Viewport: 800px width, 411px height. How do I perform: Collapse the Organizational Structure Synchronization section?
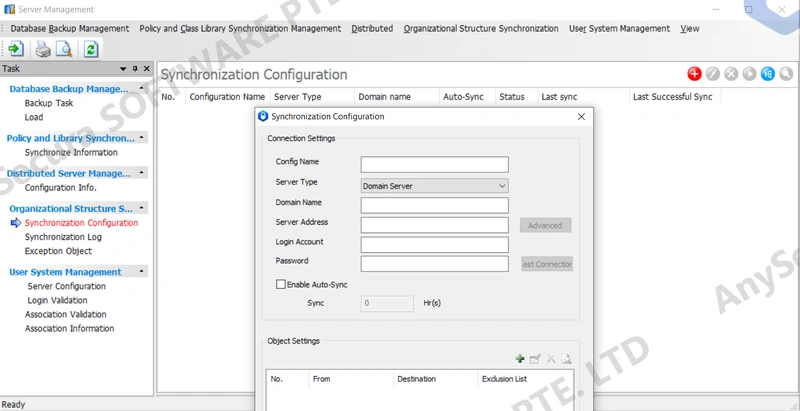(x=141, y=208)
